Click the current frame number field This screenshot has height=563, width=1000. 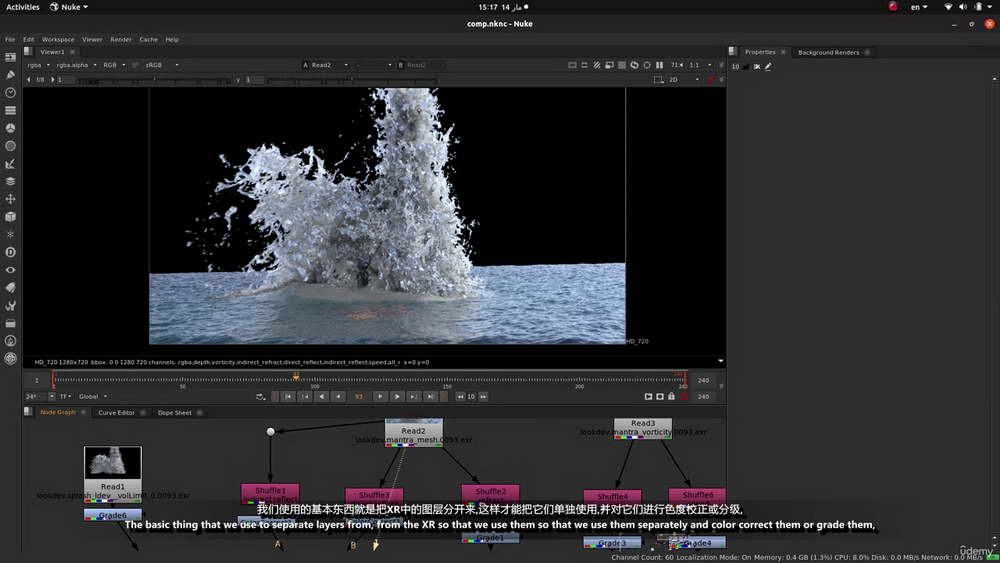click(x=358, y=397)
